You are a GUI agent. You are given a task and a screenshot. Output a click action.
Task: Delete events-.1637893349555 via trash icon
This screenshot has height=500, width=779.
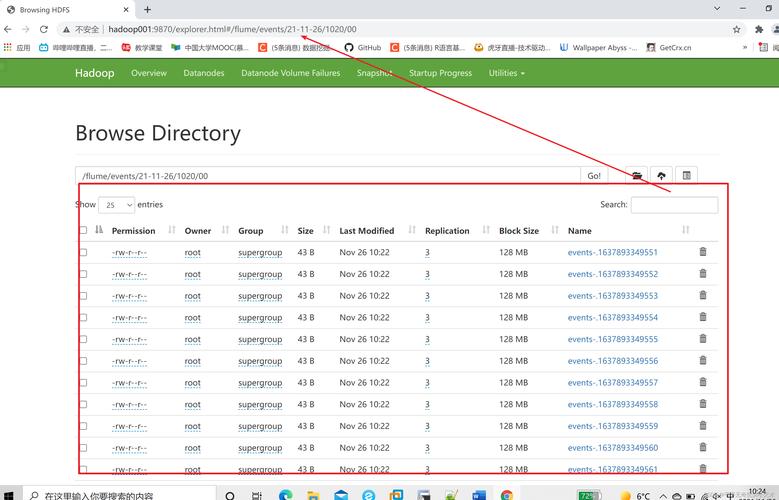point(702,338)
